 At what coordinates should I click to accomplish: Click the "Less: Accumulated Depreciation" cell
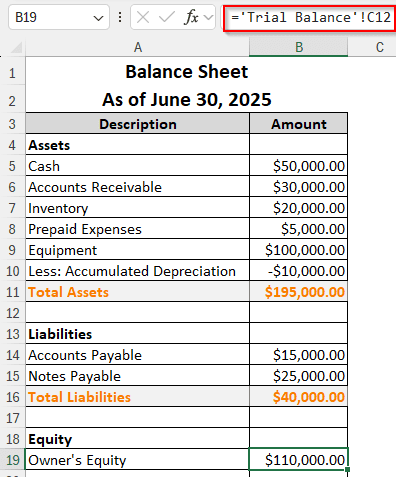(138, 271)
